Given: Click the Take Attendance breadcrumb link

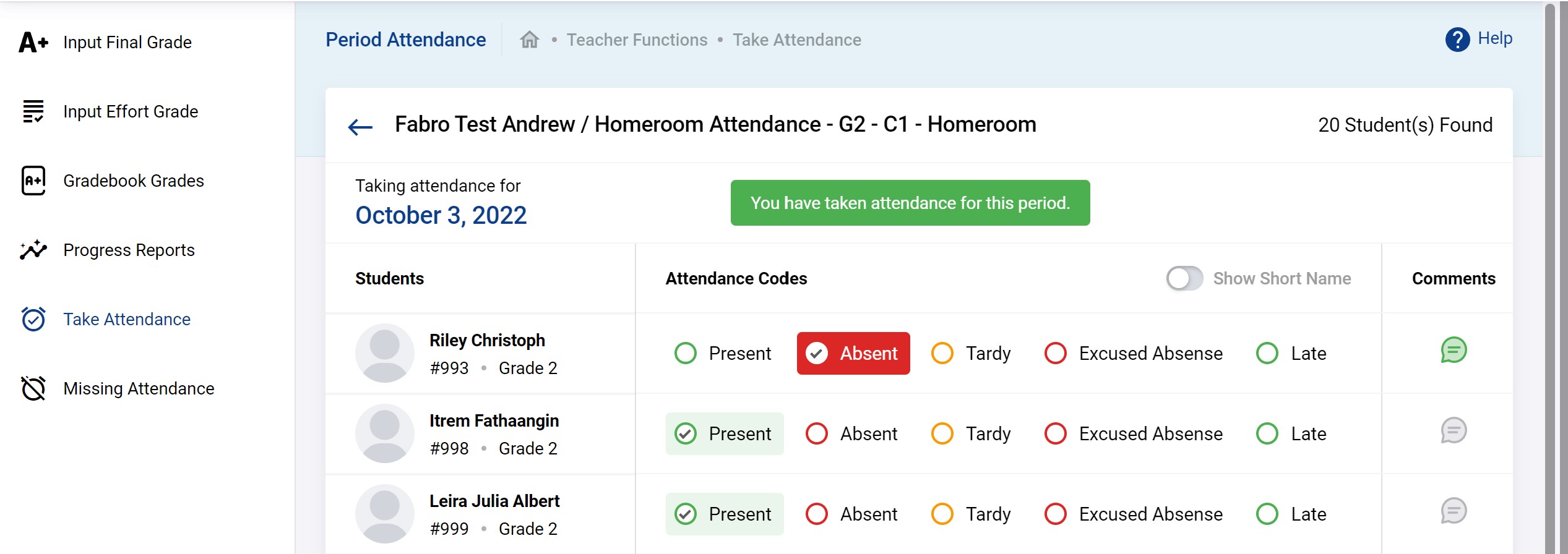Looking at the screenshot, I should (x=796, y=40).
